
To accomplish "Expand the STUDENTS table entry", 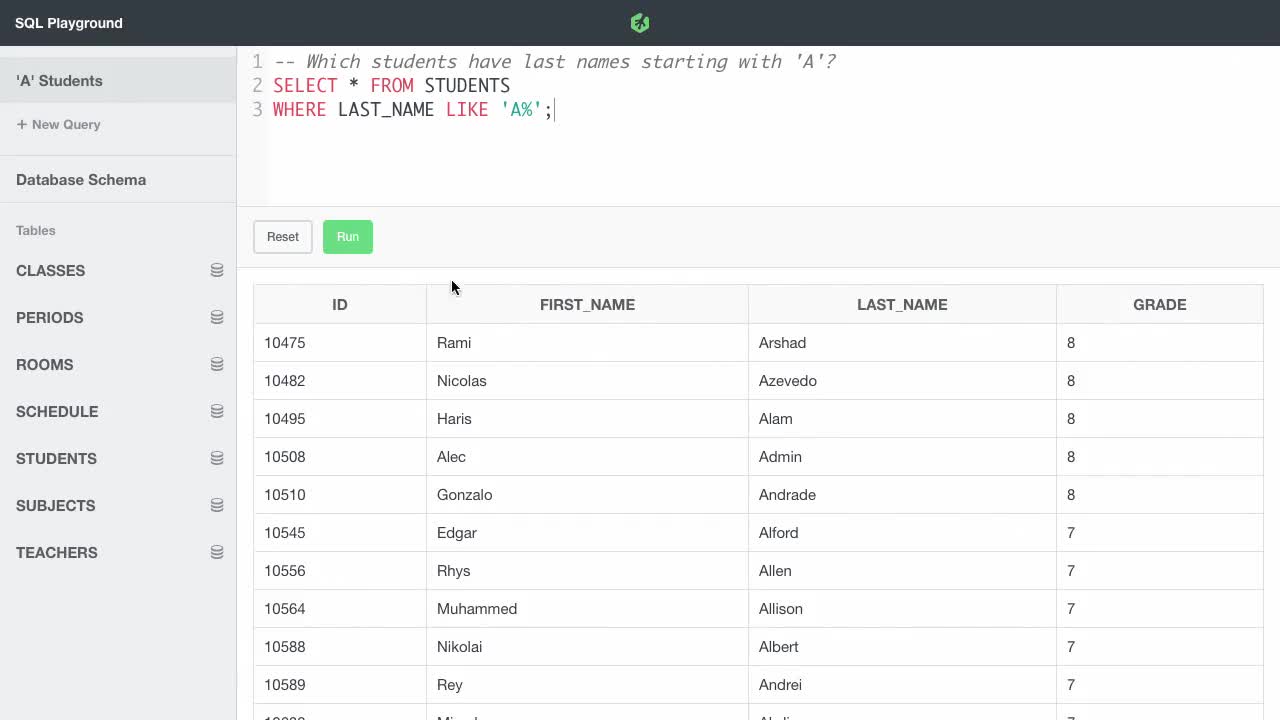I will coord(56,458).
